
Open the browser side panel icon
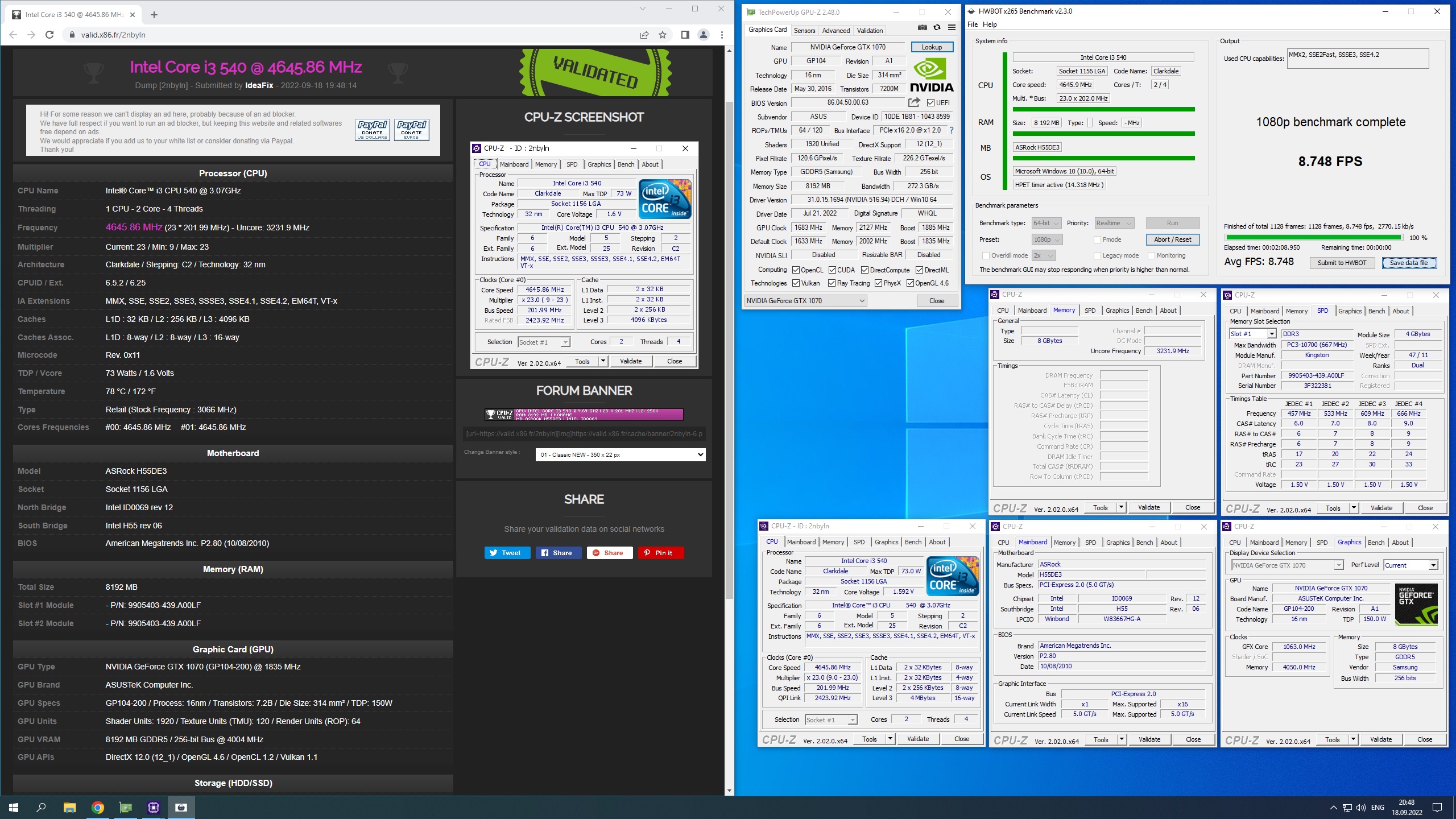pyautogui.click(x=685, y=35)
